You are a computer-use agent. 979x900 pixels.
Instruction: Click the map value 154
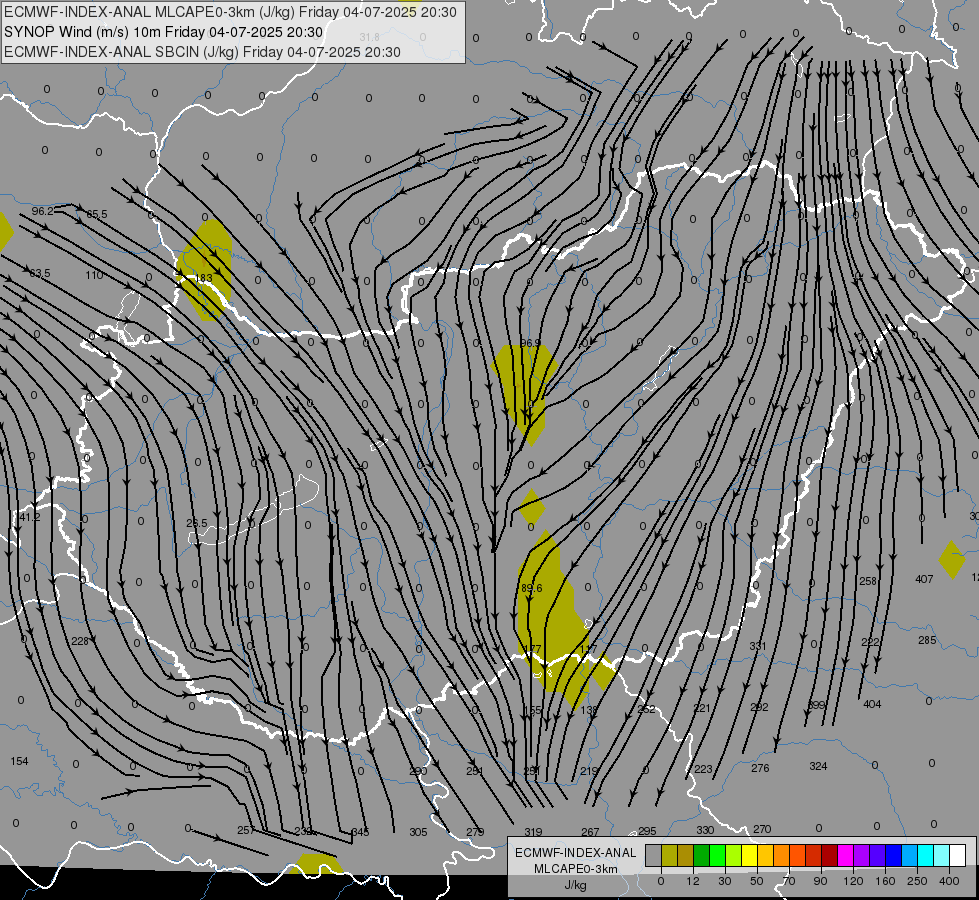[x=19, y=761]
